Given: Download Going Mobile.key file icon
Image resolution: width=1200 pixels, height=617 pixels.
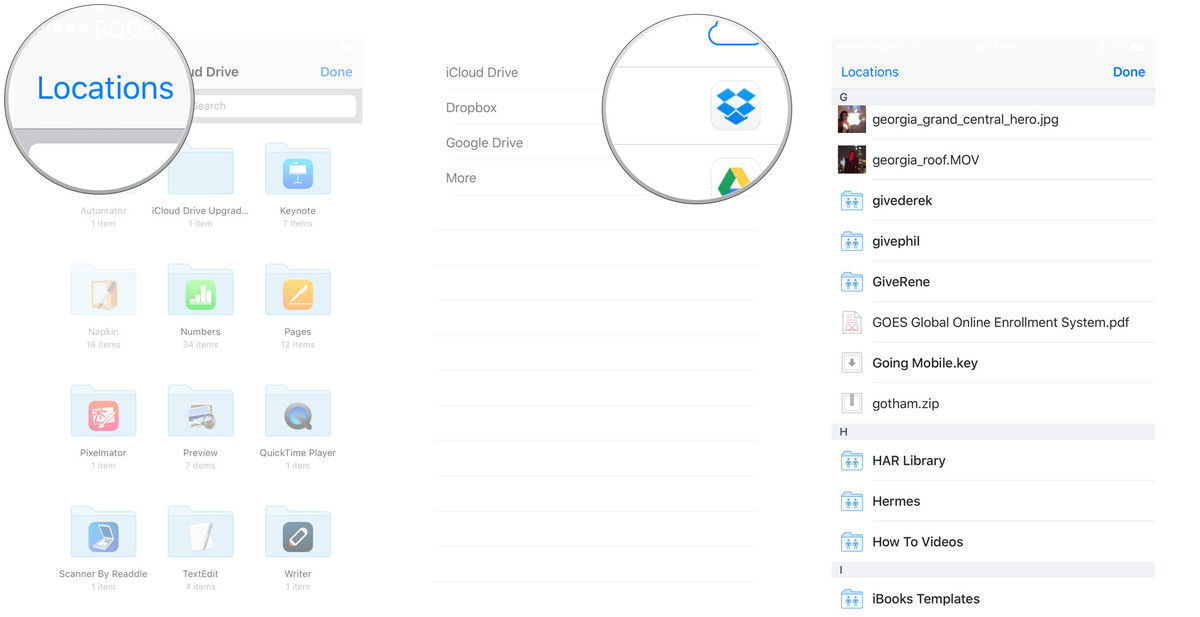Looking at the screenshot, I should tap(852, 363).
